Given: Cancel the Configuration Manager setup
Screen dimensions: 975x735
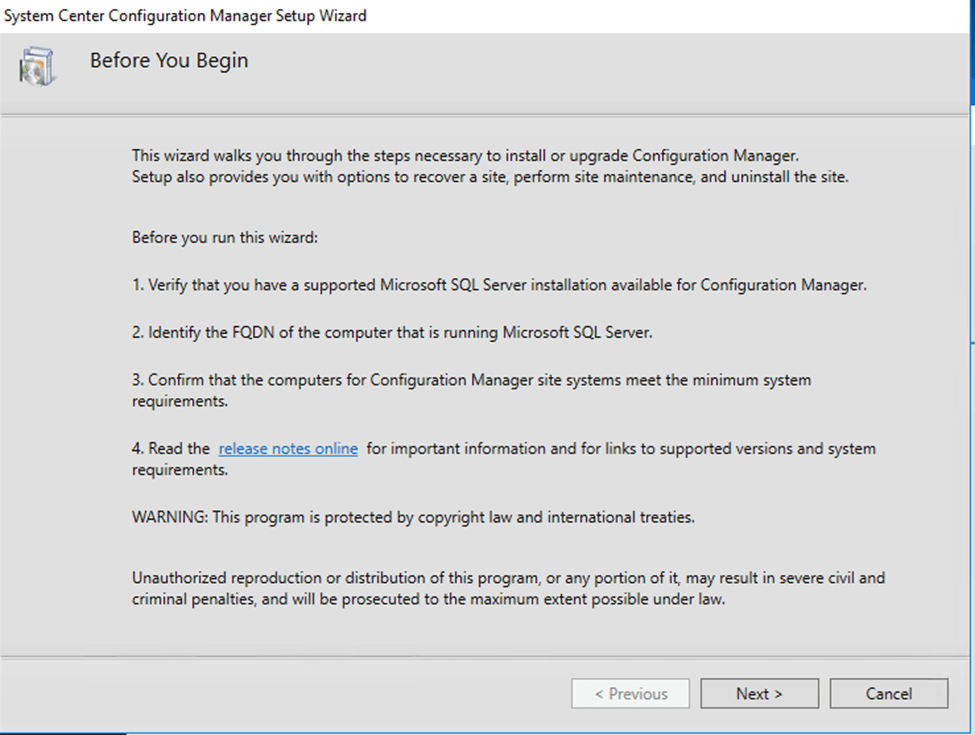Looking at the screenshot, I should coord(888,694).
